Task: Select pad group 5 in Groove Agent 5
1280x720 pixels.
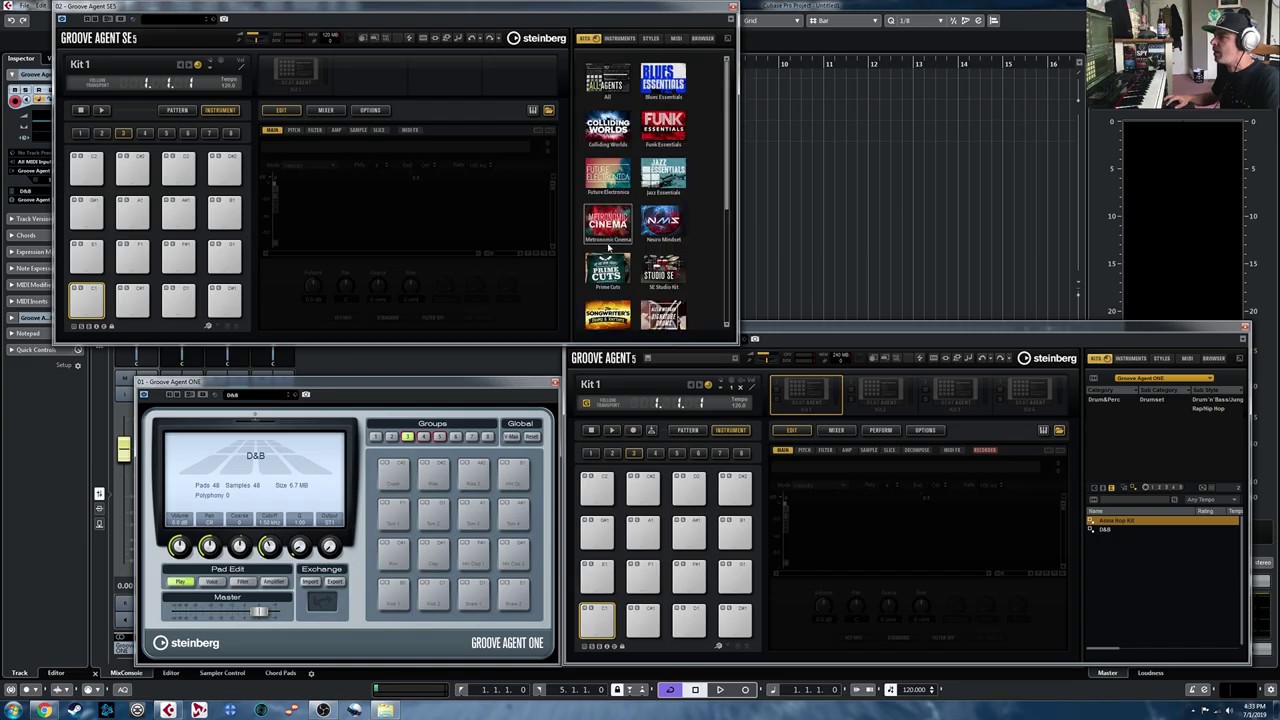Action: coord(676,453)
